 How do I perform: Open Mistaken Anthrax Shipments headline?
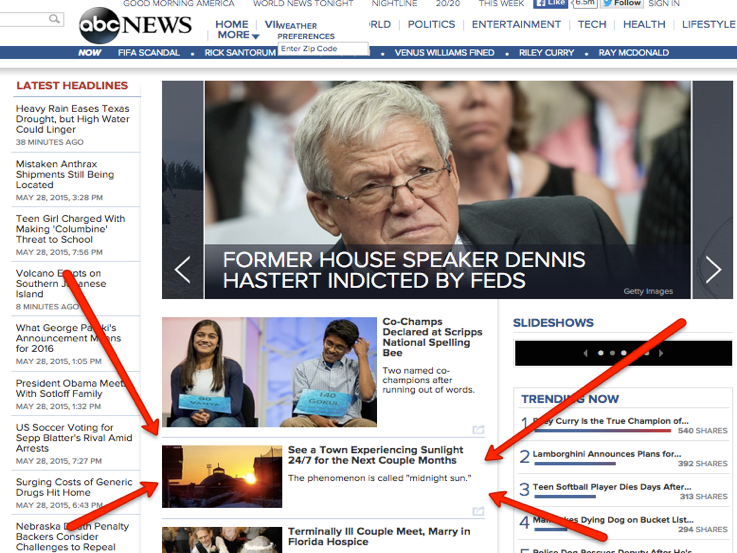click(65, 174)
